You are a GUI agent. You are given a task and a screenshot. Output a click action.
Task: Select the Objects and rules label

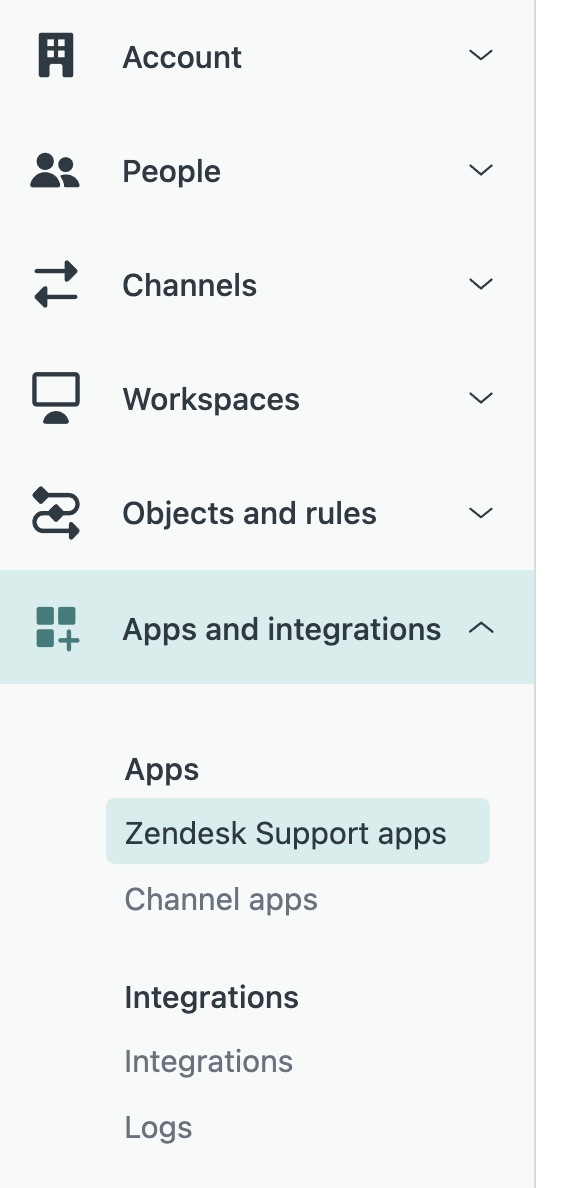pyautogui.click(x=249, y=514)
